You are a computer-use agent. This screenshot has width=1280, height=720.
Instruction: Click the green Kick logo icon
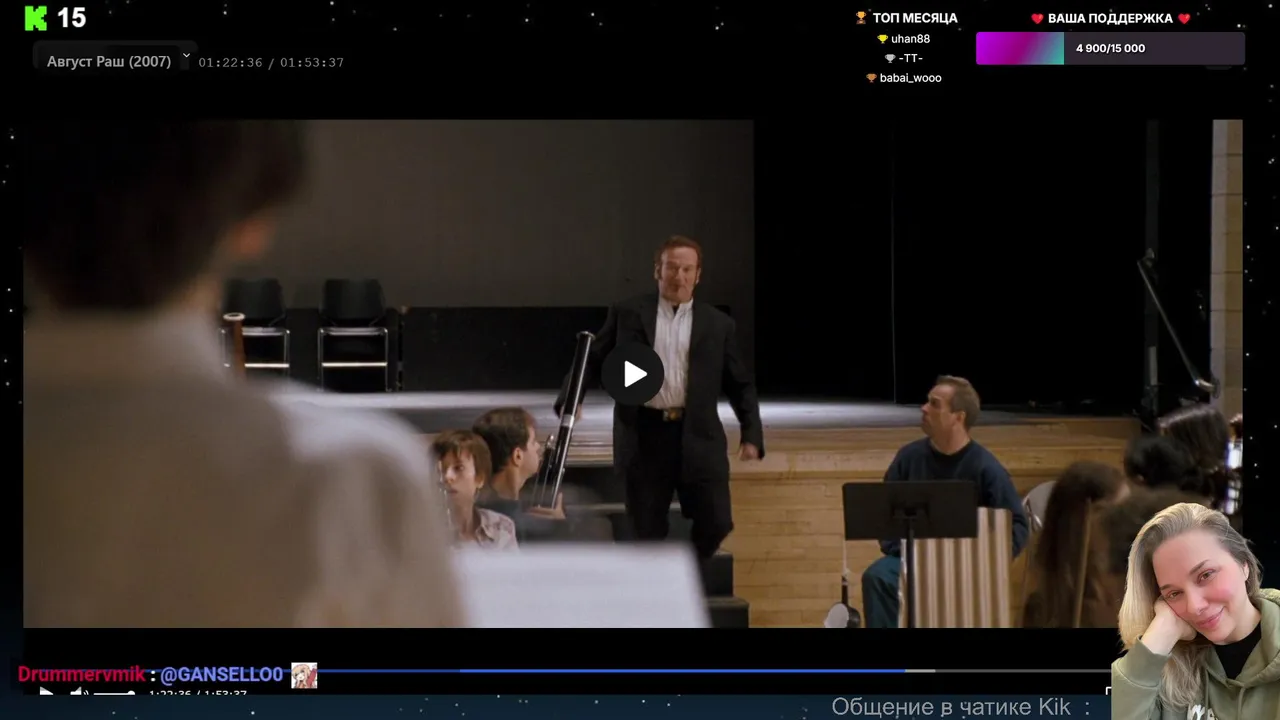36,18
